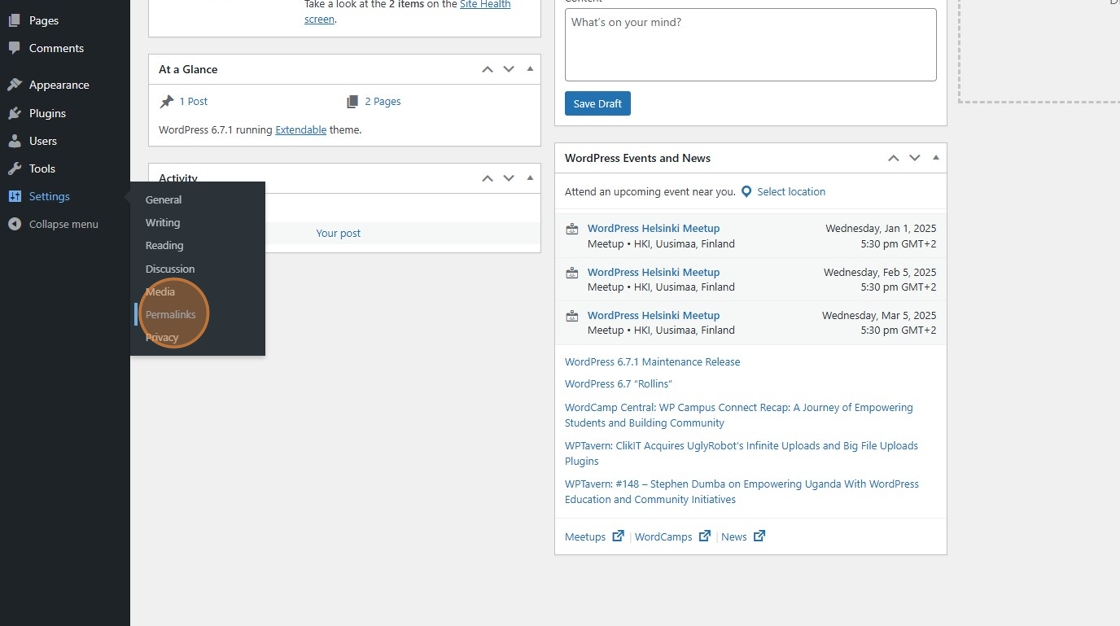The image size is (1120, 626).
Task: Select Permalinks in Settings submenu
Action: coord(170,314)
